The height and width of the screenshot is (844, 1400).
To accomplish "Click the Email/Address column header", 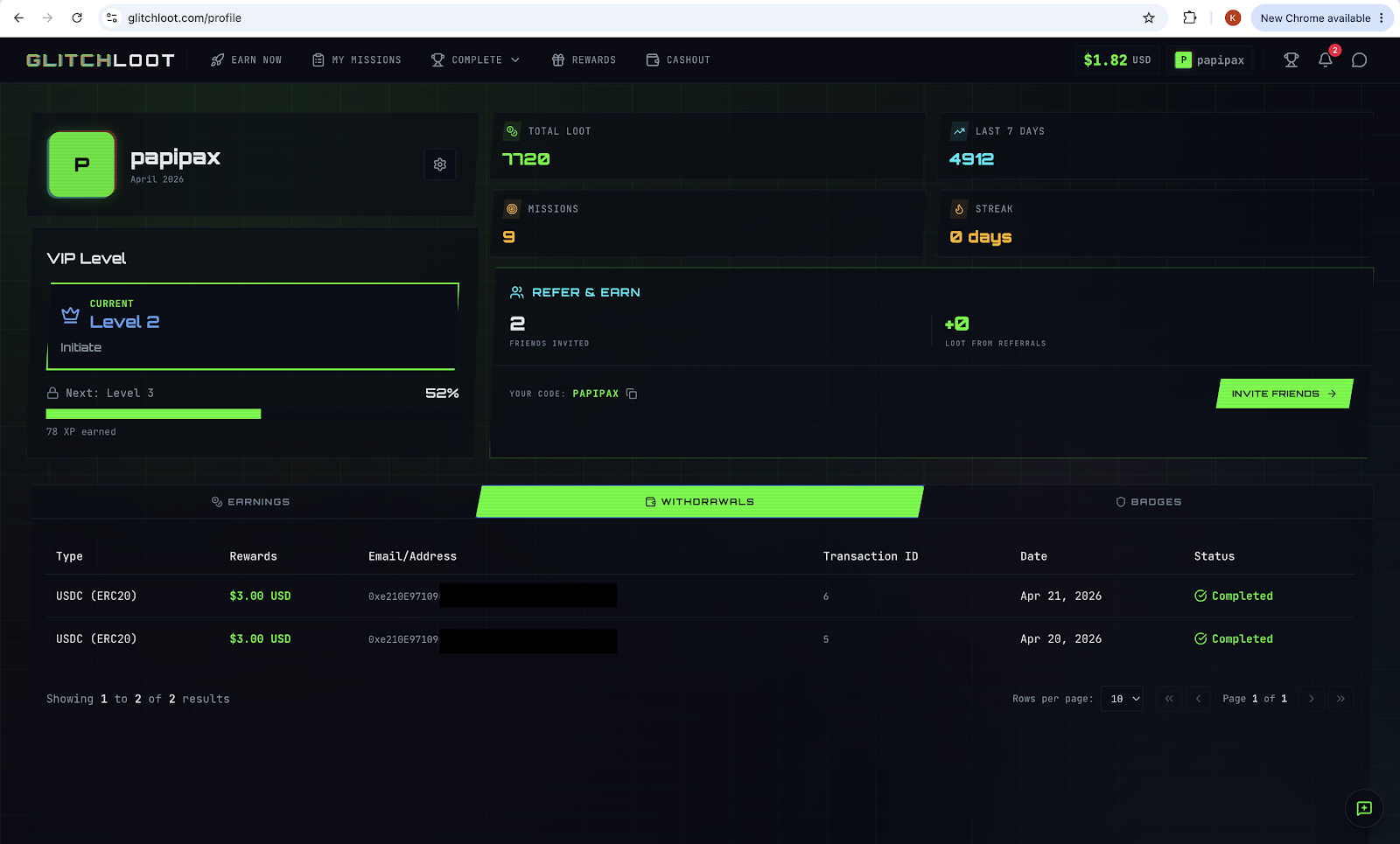I will pos(412,556).
